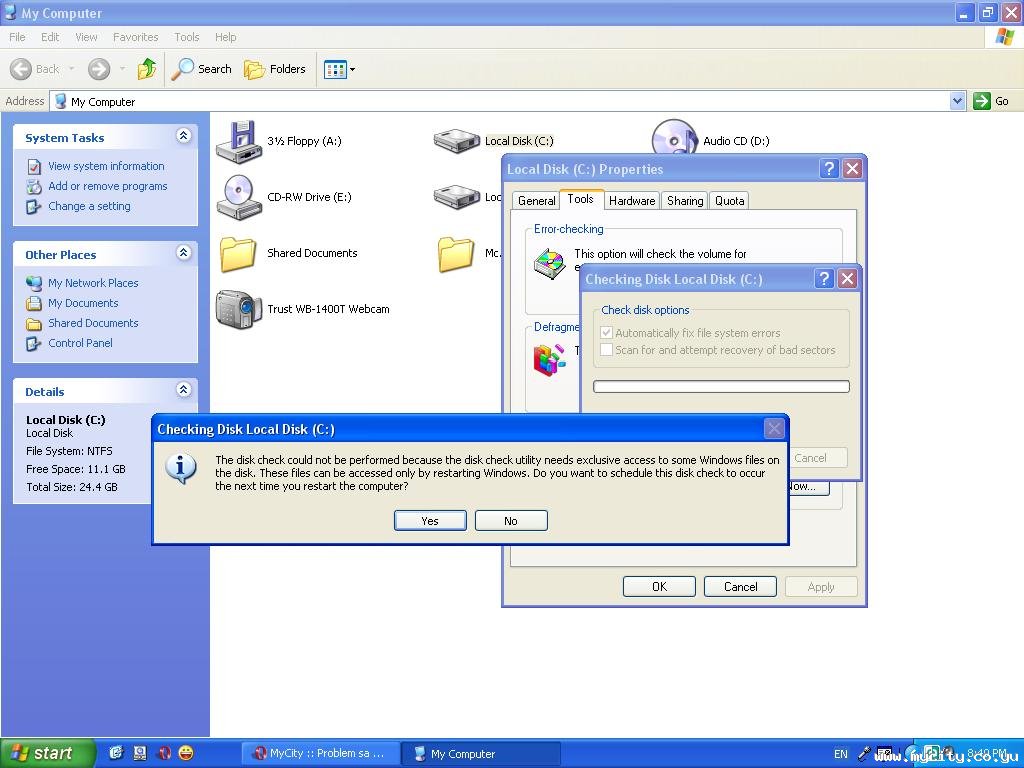Click the EN language indicator
The image size is (1024, 768).
[840, 754]
